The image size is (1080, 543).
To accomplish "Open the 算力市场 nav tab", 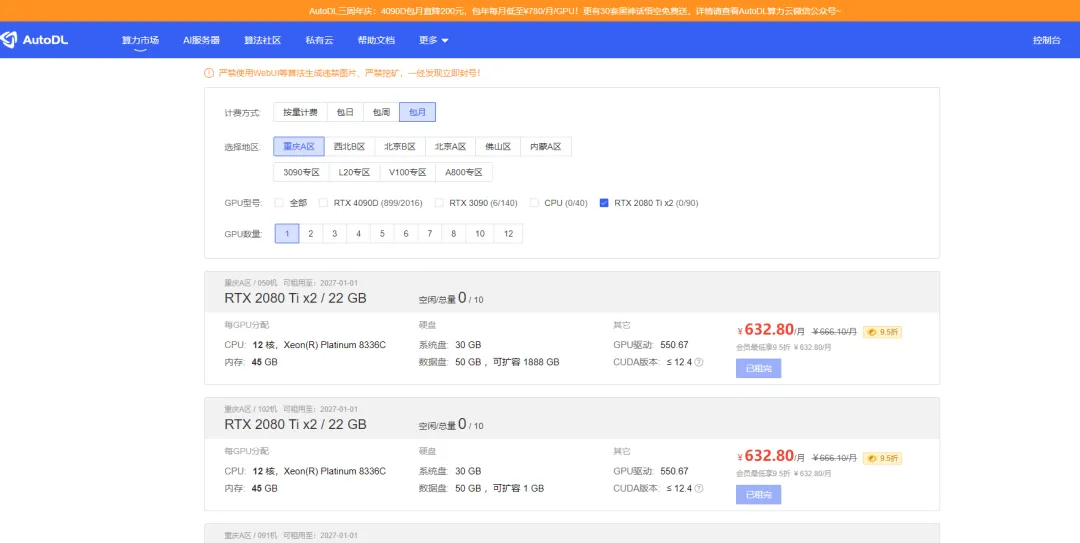I will point(141,40).
